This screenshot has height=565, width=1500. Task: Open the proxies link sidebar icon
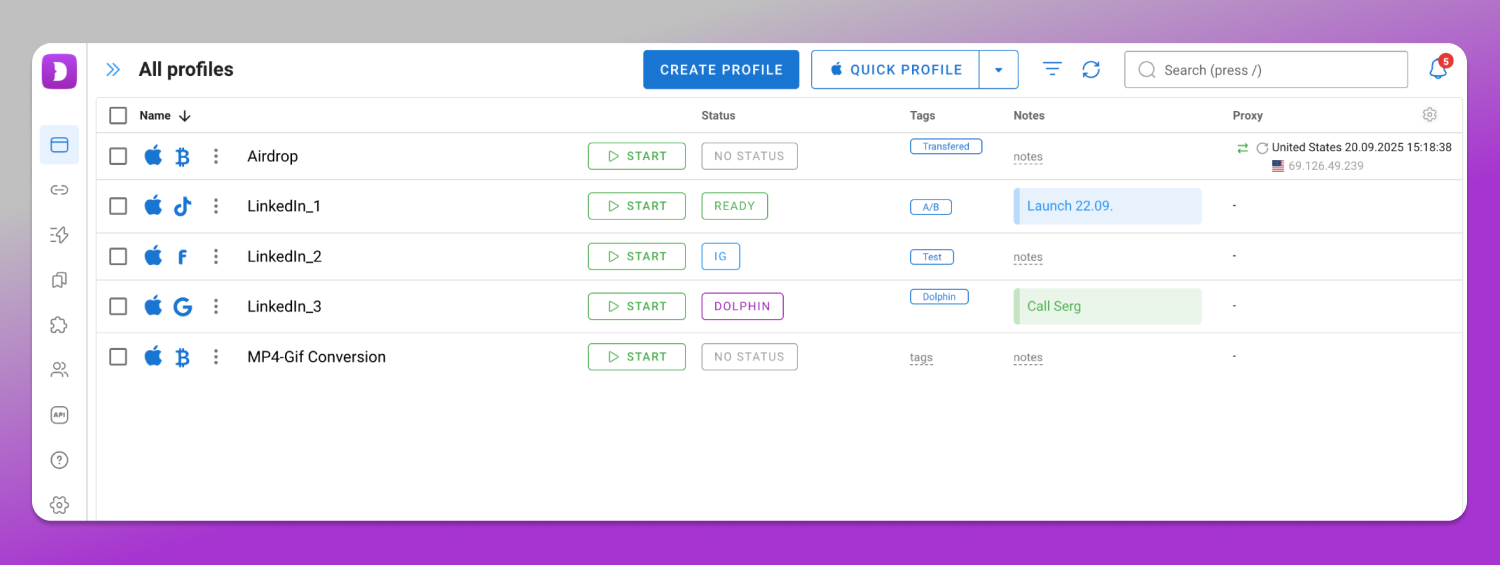(59, 190)
